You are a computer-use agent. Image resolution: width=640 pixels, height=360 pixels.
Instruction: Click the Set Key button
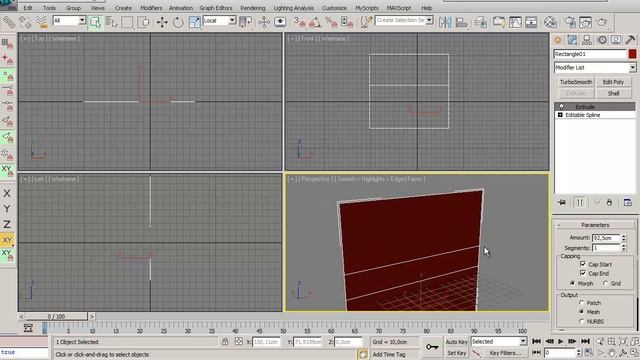(x=456, y=353)
